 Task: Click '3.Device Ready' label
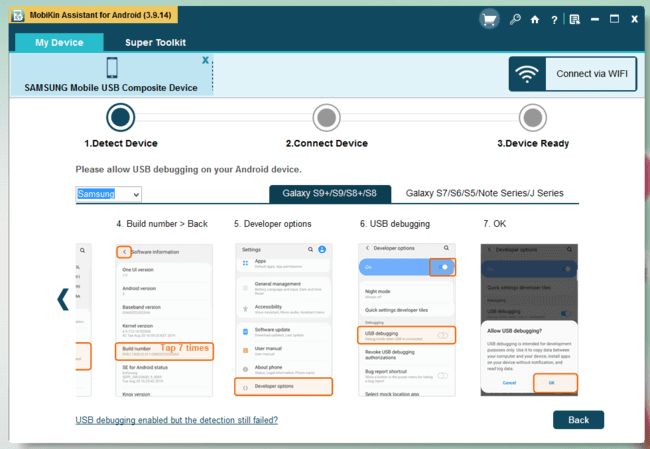533,143
